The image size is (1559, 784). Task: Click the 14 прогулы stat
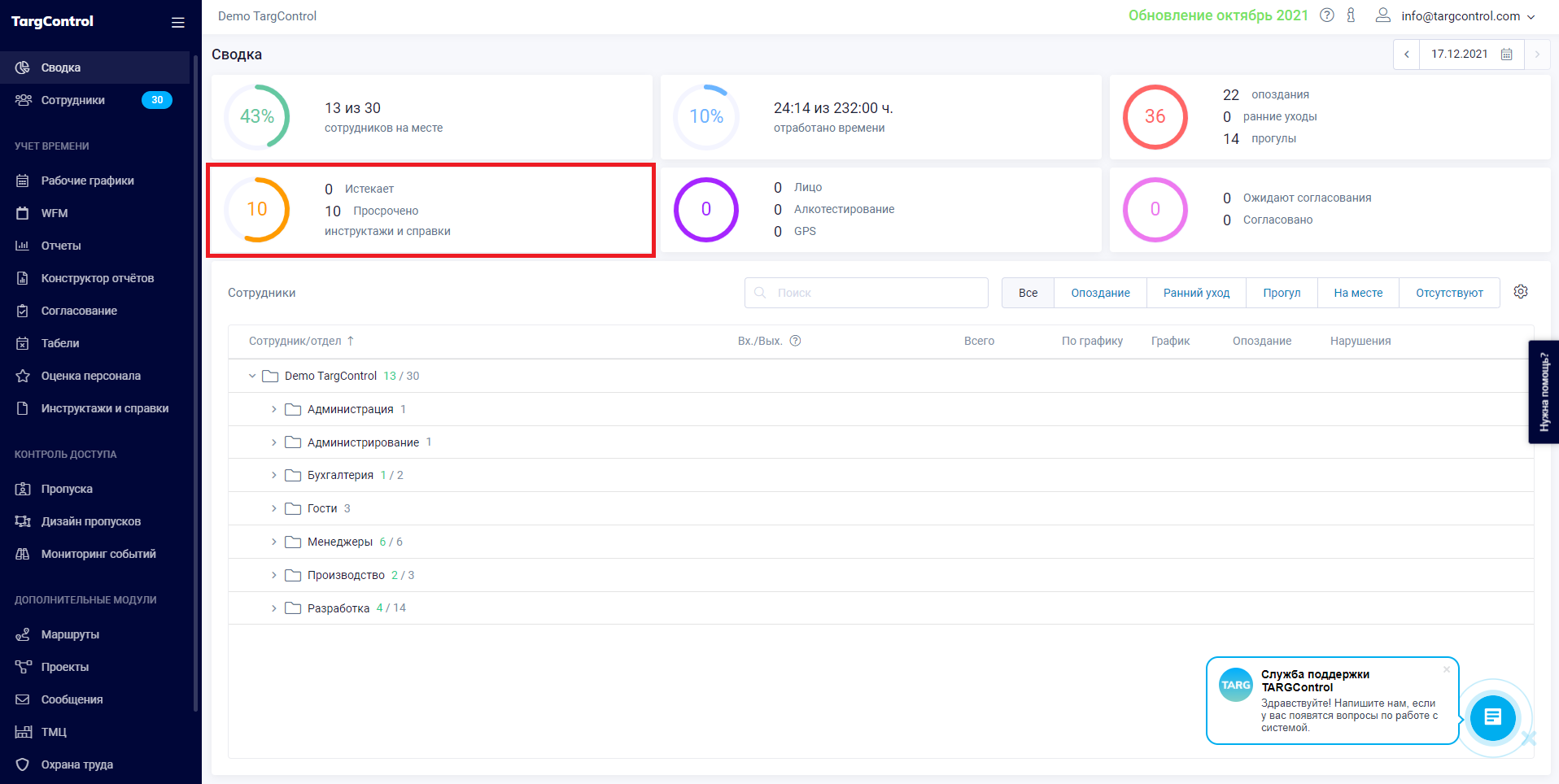click(x=1260, y=138)
